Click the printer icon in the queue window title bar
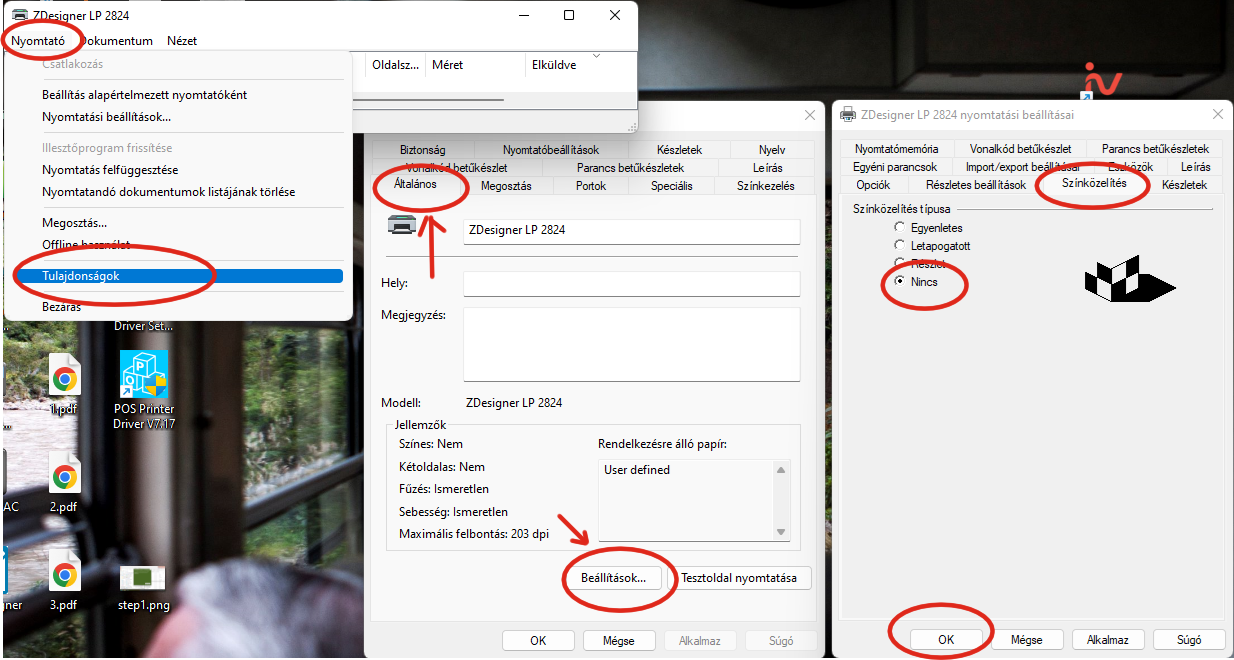The image size is (1234, 660). click(19, 15)
